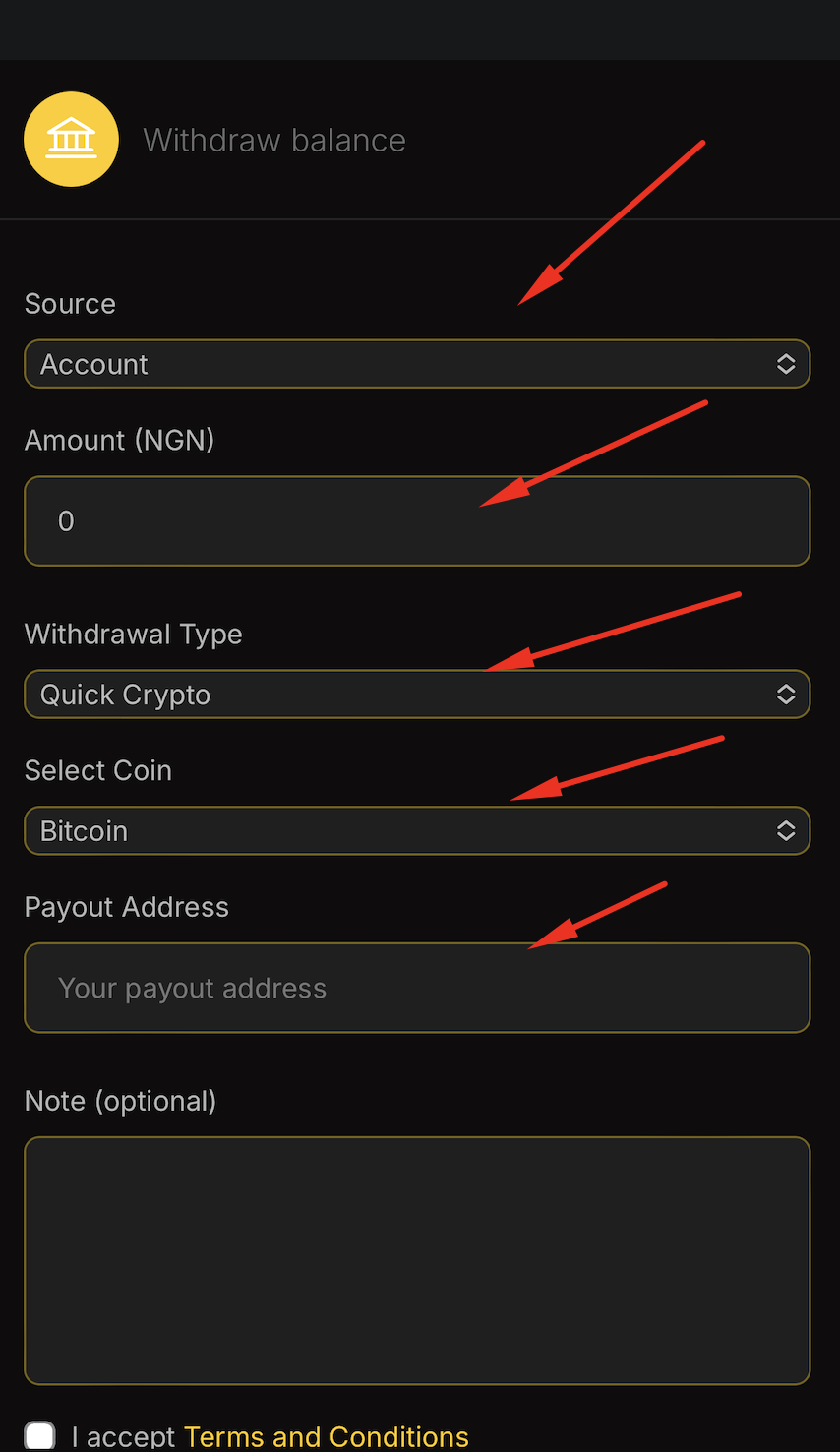Click the Withdraw balance heading
Image resolution: width=840 pixels, height=1452 pixels.
click(274, 141)
